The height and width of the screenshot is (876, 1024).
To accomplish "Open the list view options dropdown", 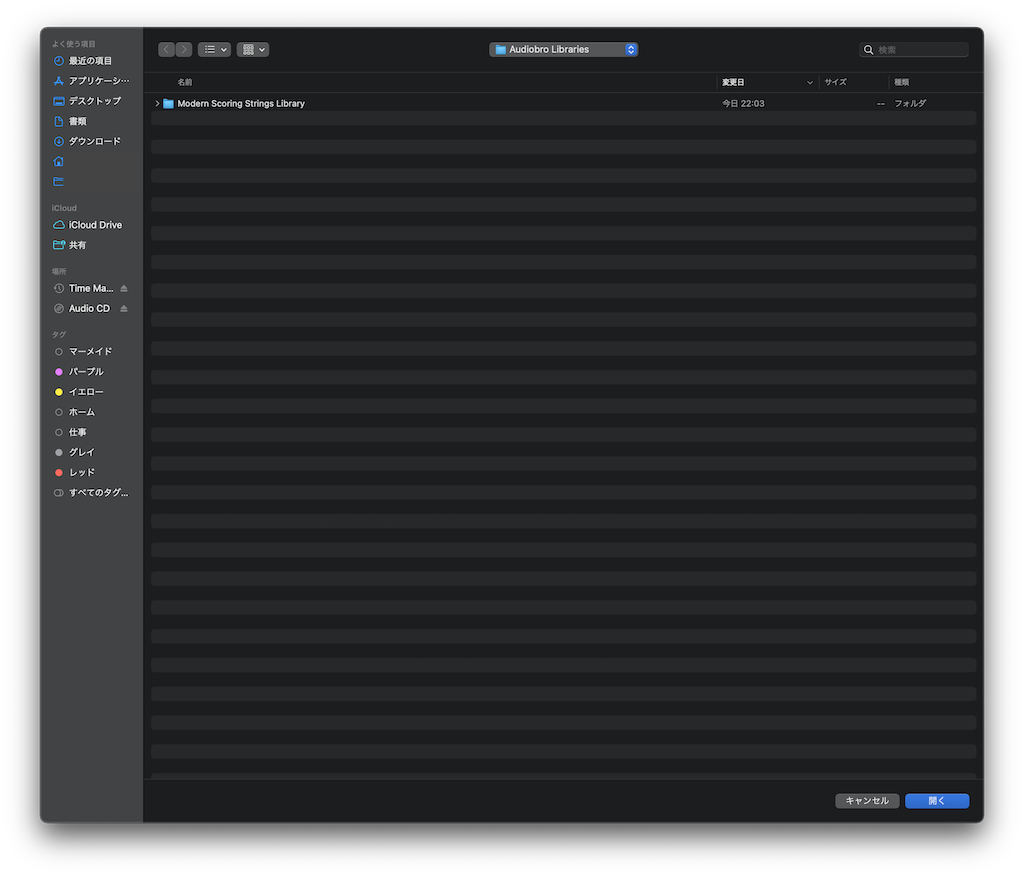I will coord(214,49).
